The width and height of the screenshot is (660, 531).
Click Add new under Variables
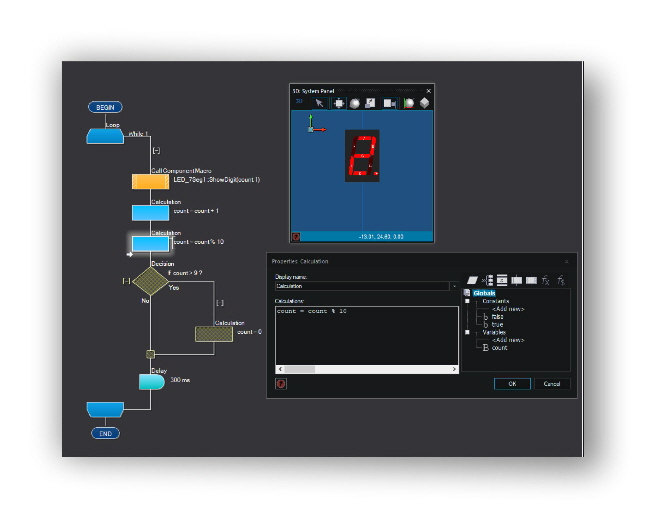click(x=508, y=340)
